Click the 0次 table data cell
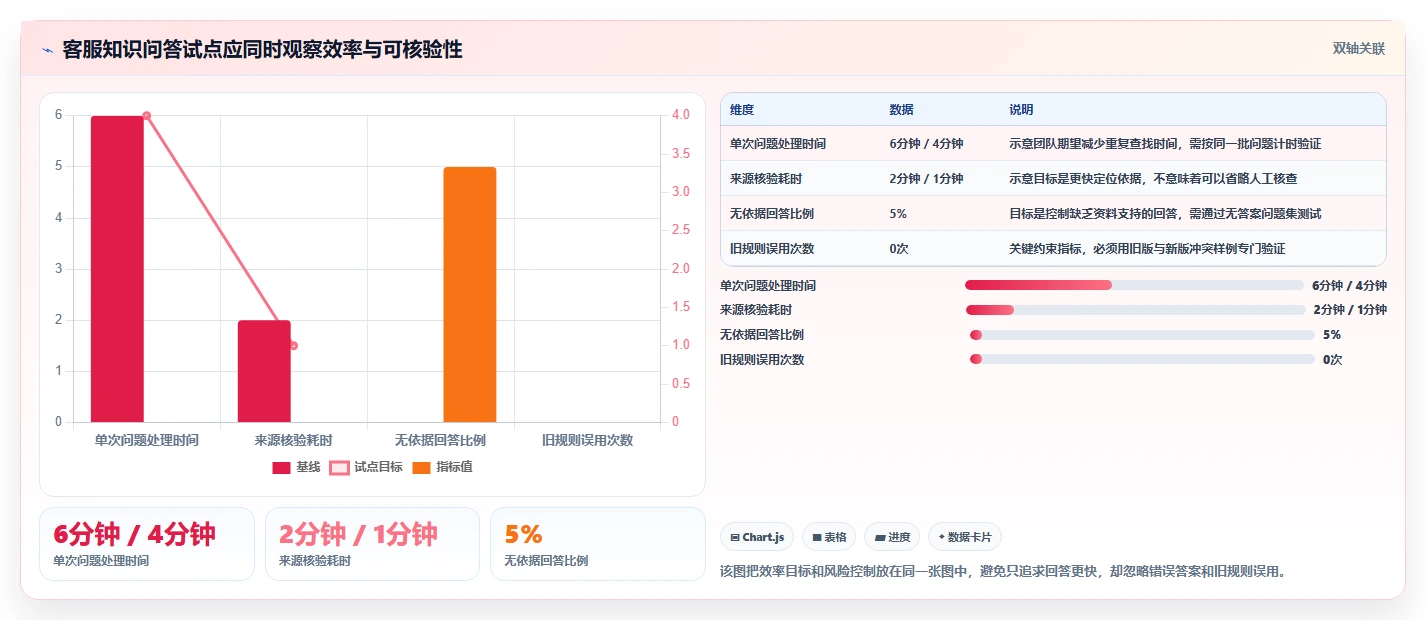 (899, 249)
